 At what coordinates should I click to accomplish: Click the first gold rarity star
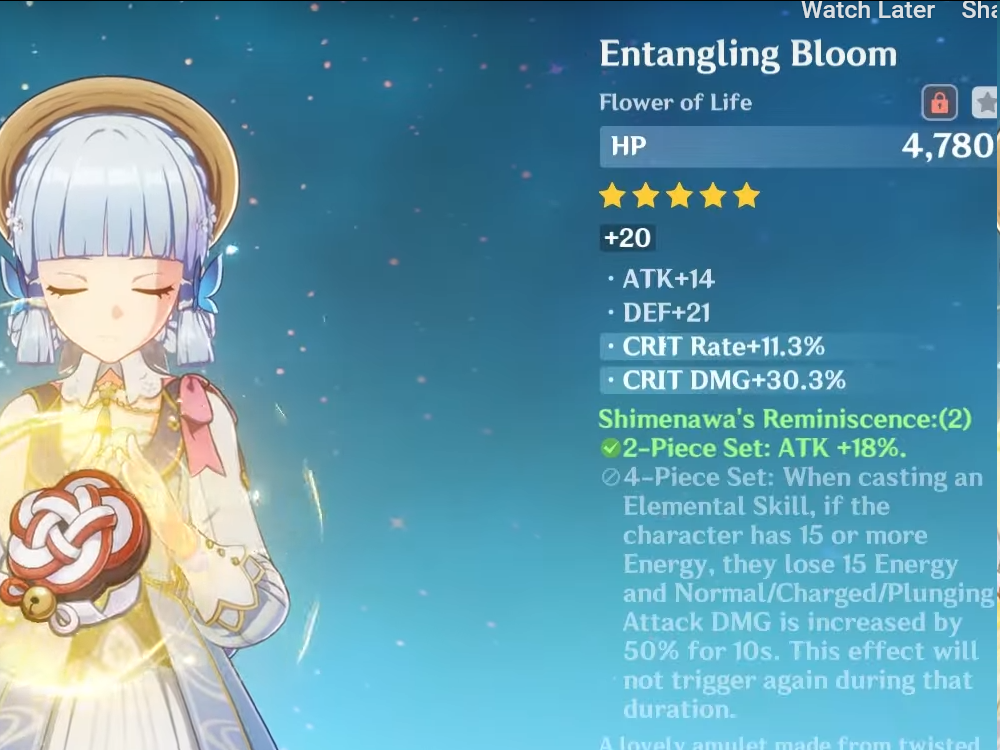(x=612, y=196)
